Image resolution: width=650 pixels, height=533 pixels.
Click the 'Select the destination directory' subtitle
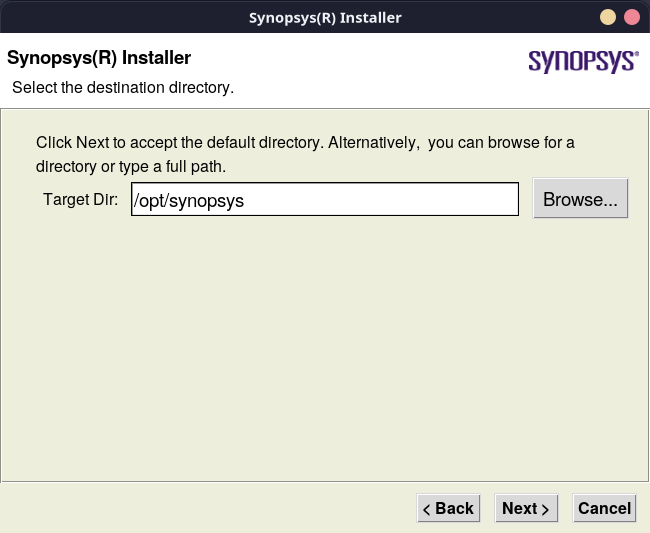point(123,88)
